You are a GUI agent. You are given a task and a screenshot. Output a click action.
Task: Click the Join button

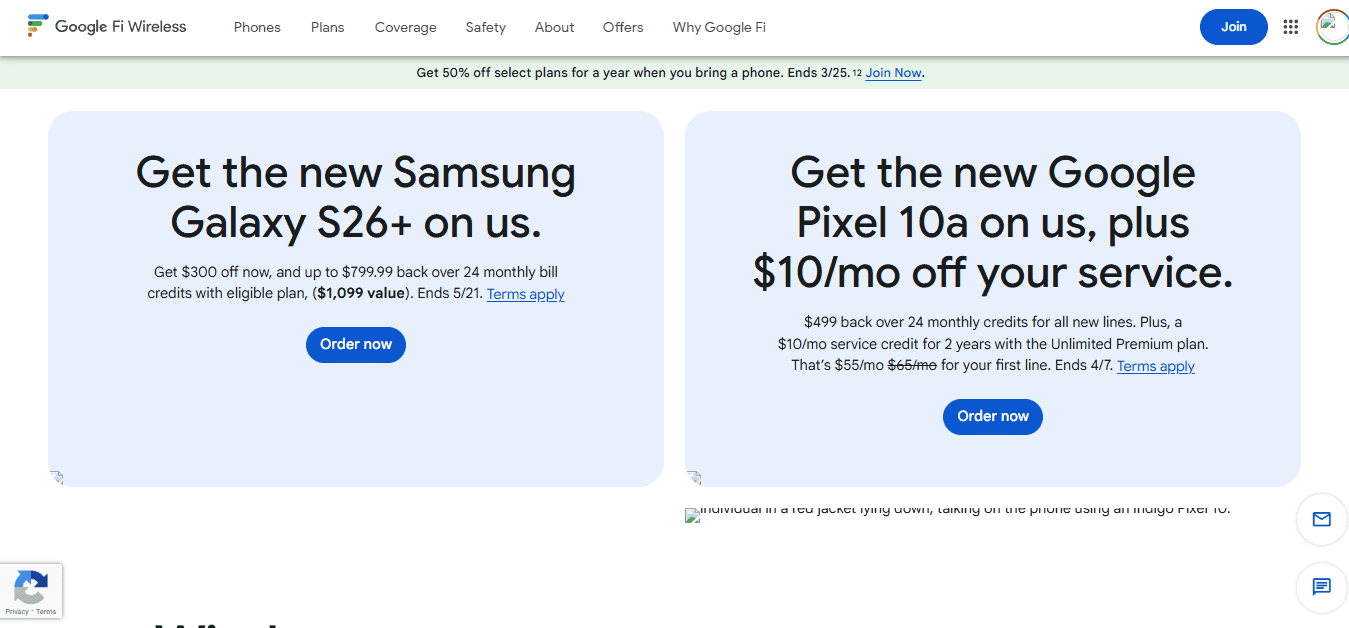[1233, 27]
